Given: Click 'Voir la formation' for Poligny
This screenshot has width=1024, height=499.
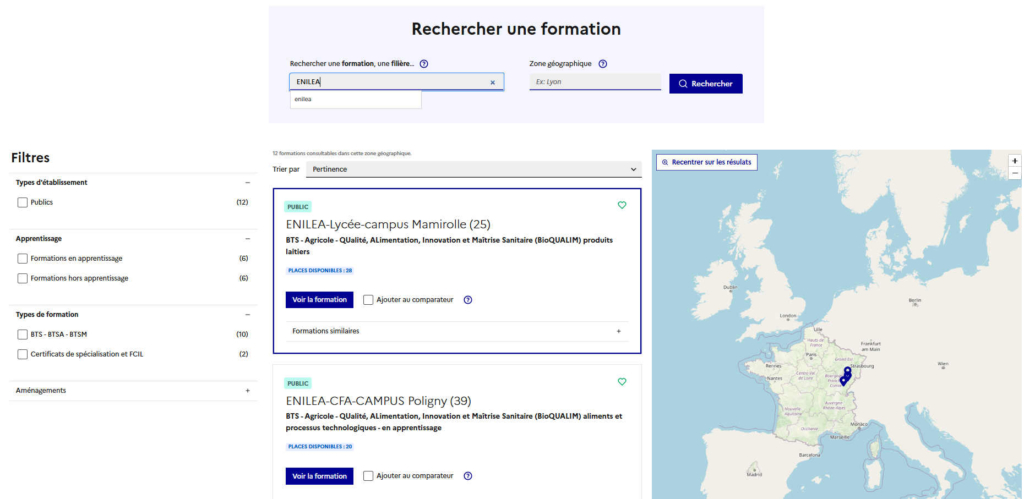Looking at the screenshot, I should [319, 476].
